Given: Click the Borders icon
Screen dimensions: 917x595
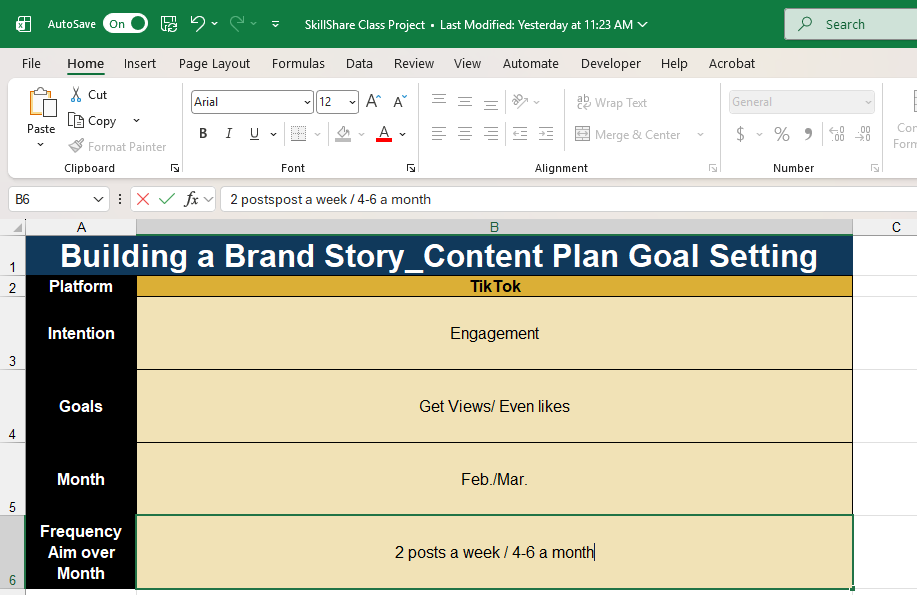Looking at the screenshot, I should click(x=299, y=134).
